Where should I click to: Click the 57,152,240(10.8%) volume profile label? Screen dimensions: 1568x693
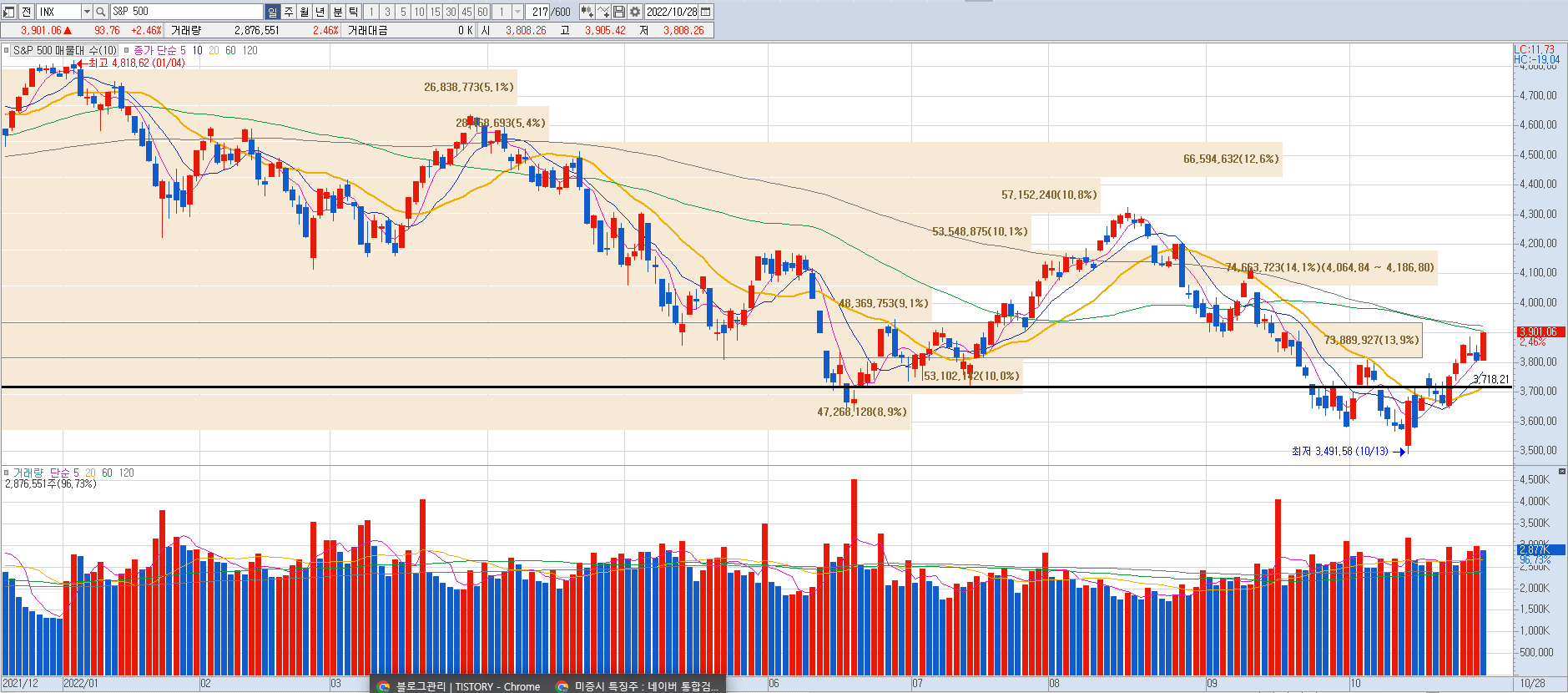point(1049,195)
